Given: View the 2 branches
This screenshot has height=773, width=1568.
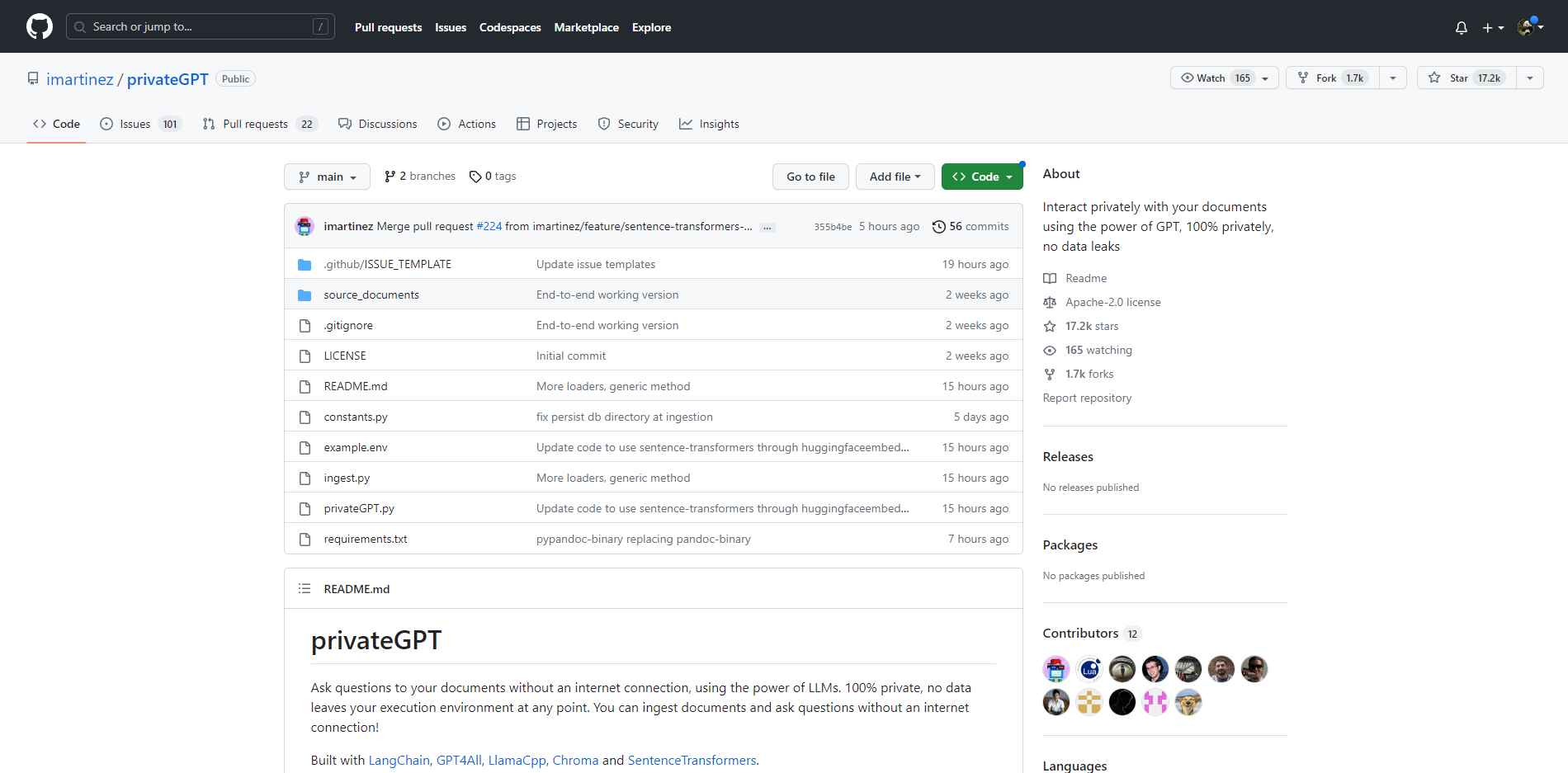Looking at the screenshot, I should pyautogui.click(x=420, y=177).
